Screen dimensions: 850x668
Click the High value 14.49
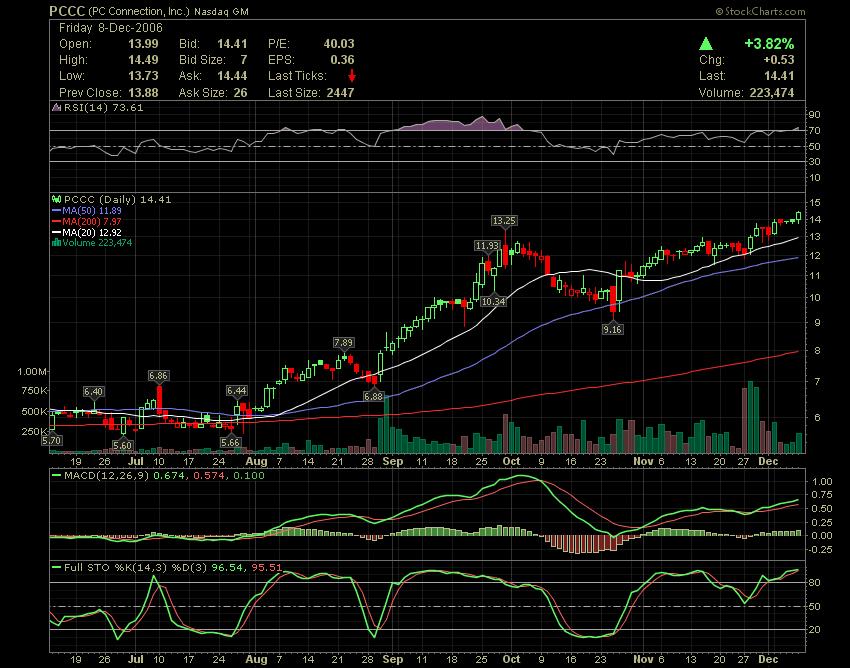(x=143, y=60)
